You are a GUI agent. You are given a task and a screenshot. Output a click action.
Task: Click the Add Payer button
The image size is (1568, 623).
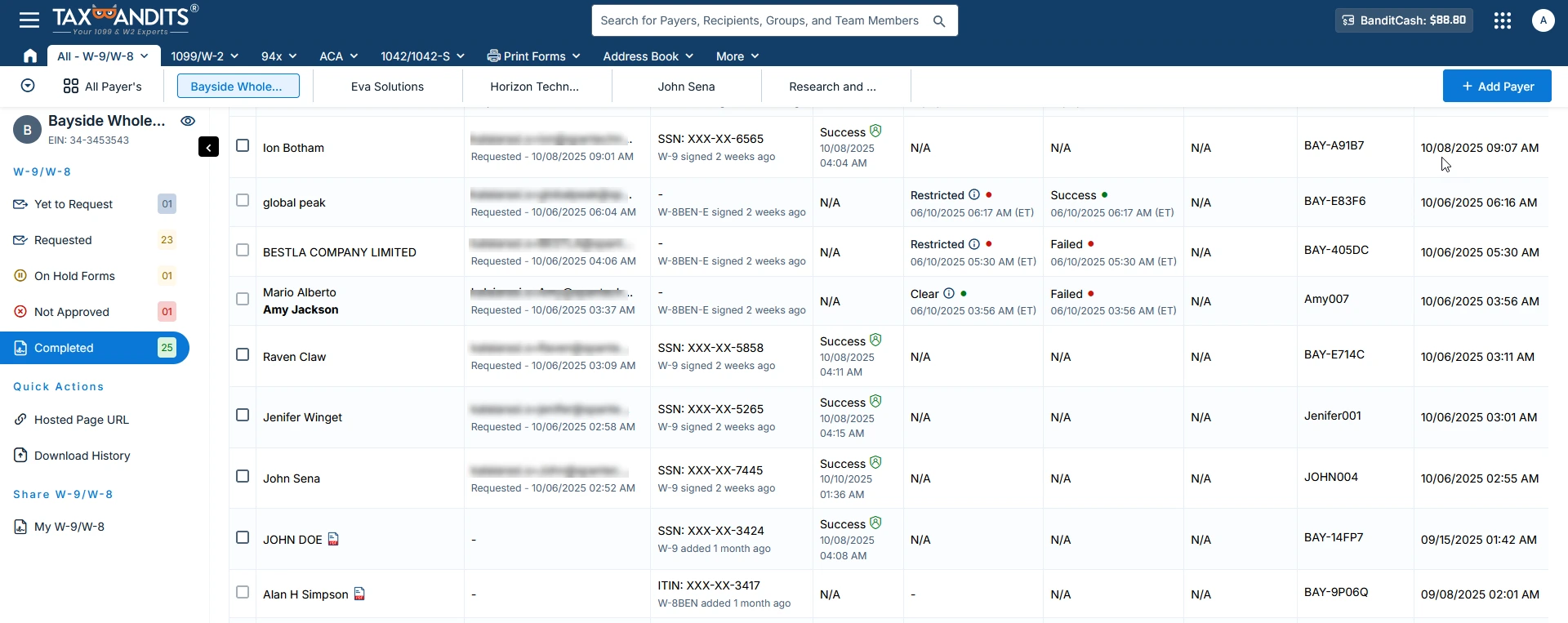coord(1496,87)
